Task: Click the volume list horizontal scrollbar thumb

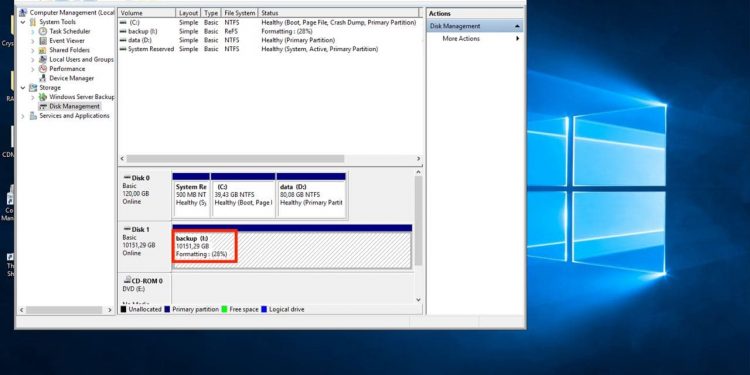Action: coord(235,158)
